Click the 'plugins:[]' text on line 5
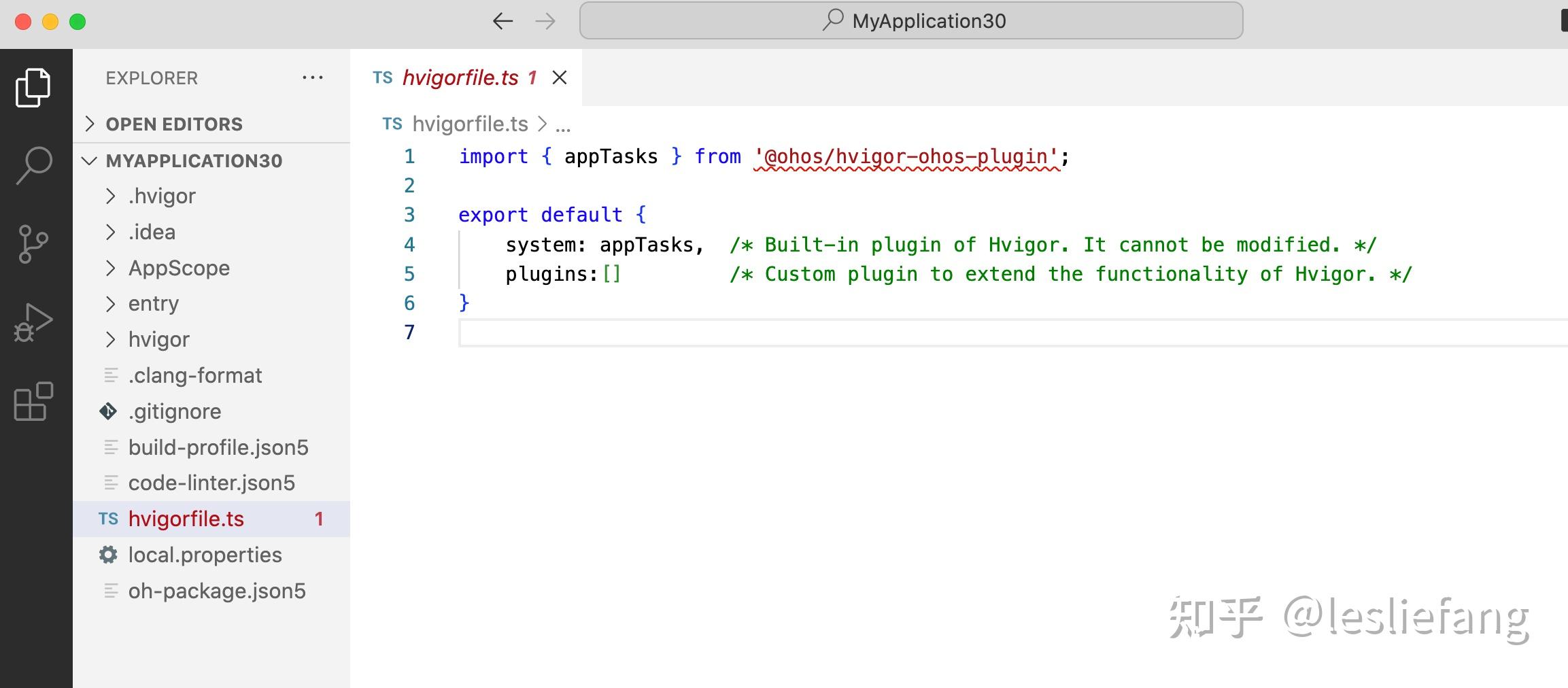This screenshot has width=1568, height=688. pyautogui.click(x=563, y=274)
